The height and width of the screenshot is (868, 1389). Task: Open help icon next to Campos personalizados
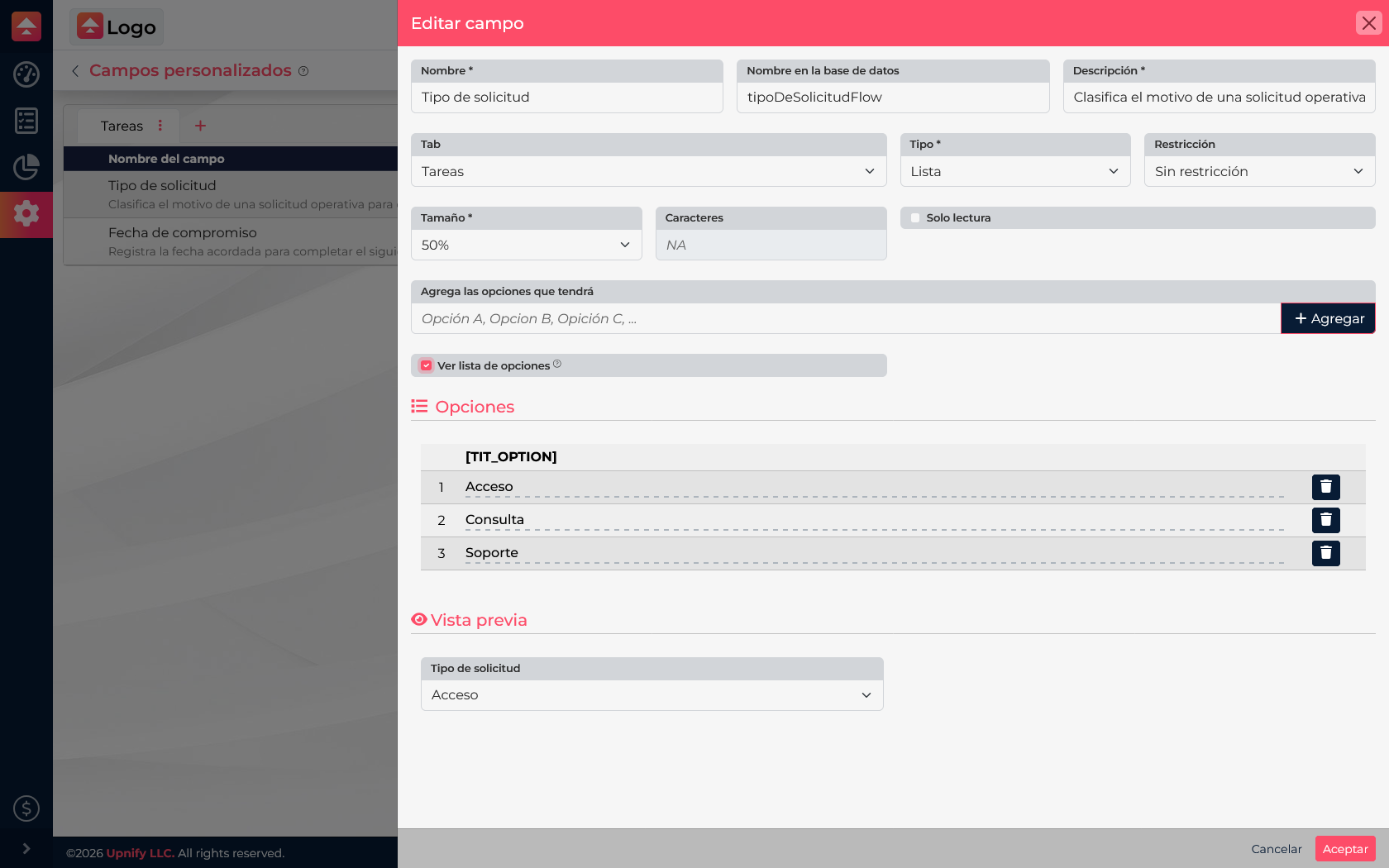click(303, 71)
